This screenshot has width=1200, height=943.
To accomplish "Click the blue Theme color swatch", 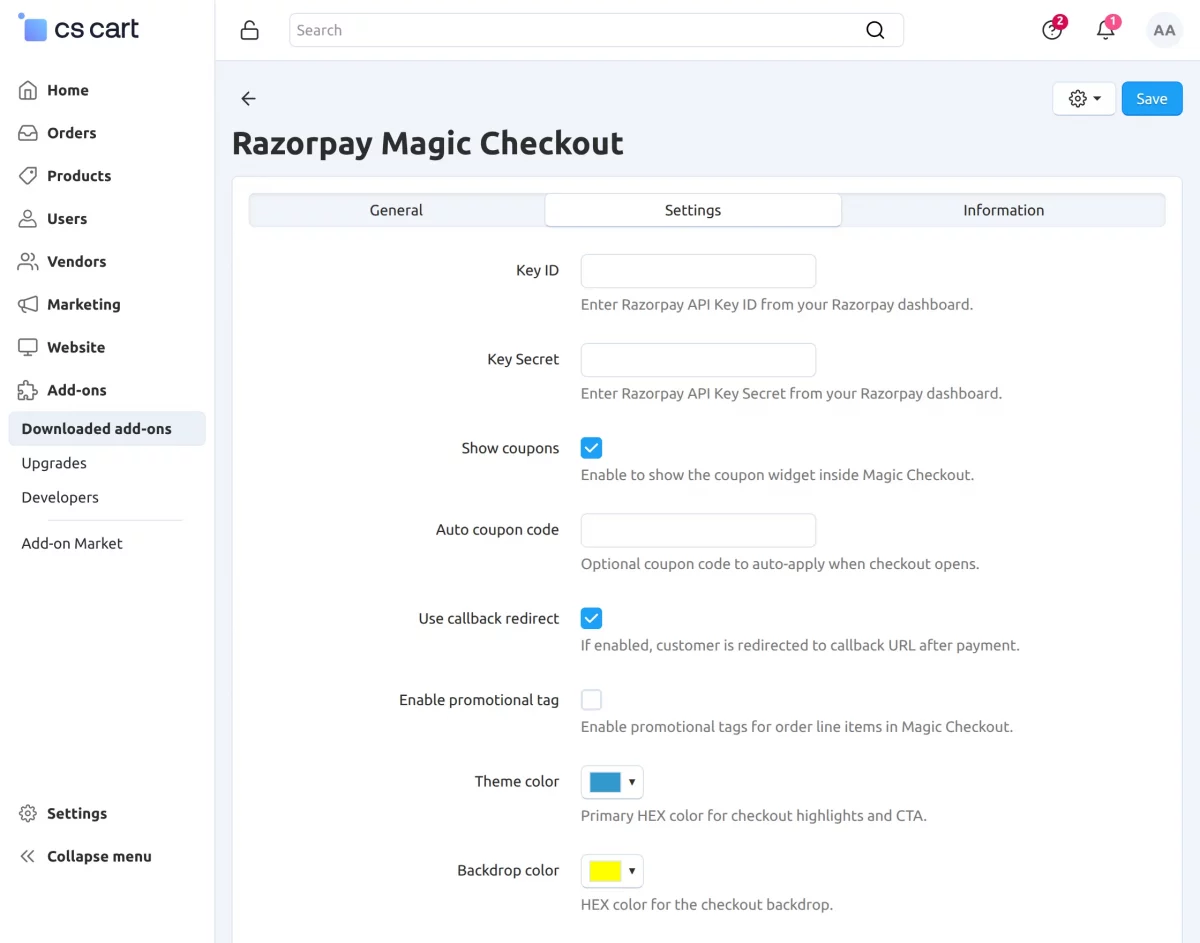I will tap(605, 783).
